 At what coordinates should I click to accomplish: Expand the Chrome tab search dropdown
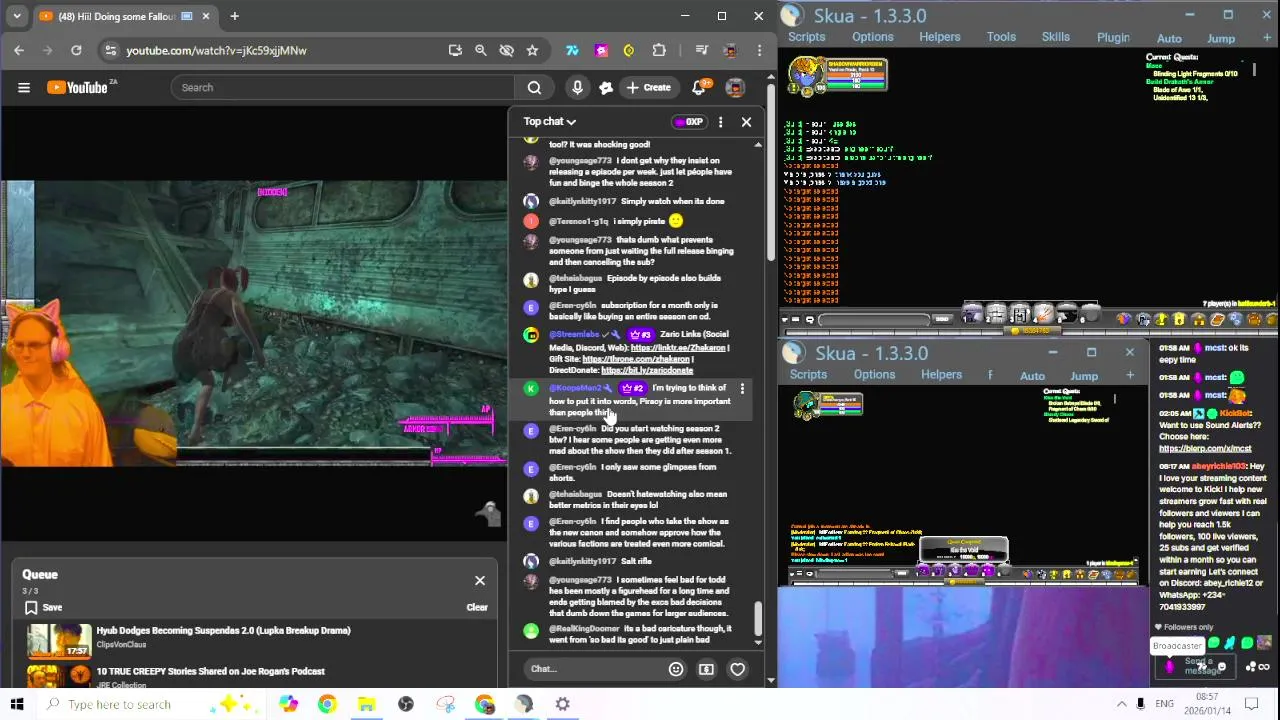pyautogui.click(x=17, y=16)
